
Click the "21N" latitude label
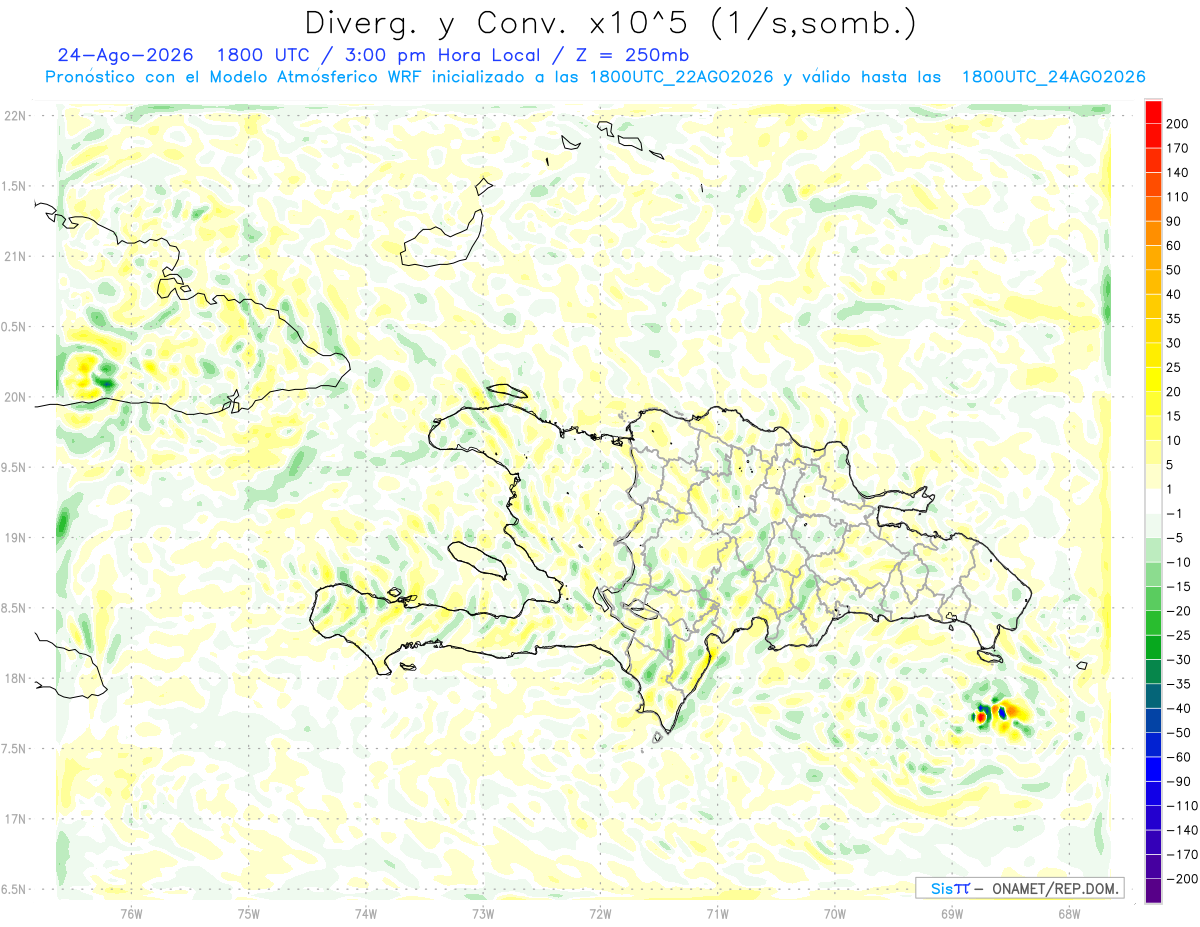(x=14, y=256)
